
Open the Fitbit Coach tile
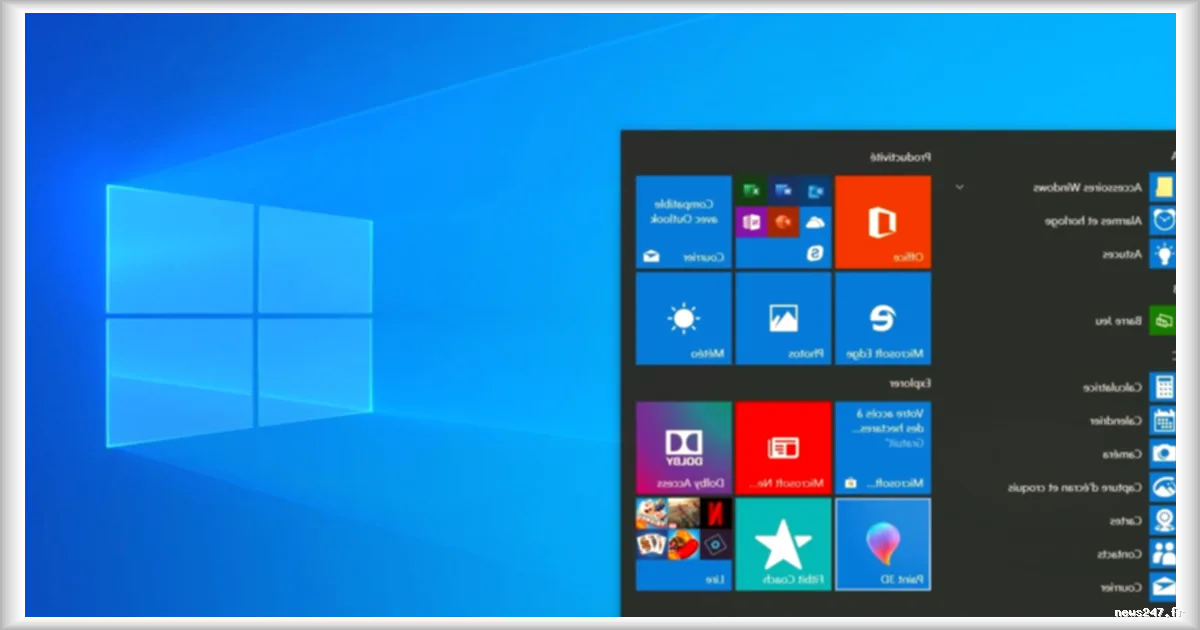tap(784, 544)
